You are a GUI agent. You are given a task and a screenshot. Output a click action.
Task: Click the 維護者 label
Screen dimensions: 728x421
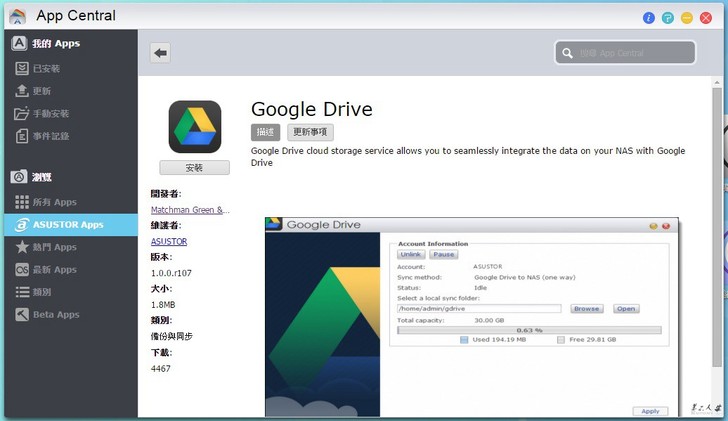point(166,225)
